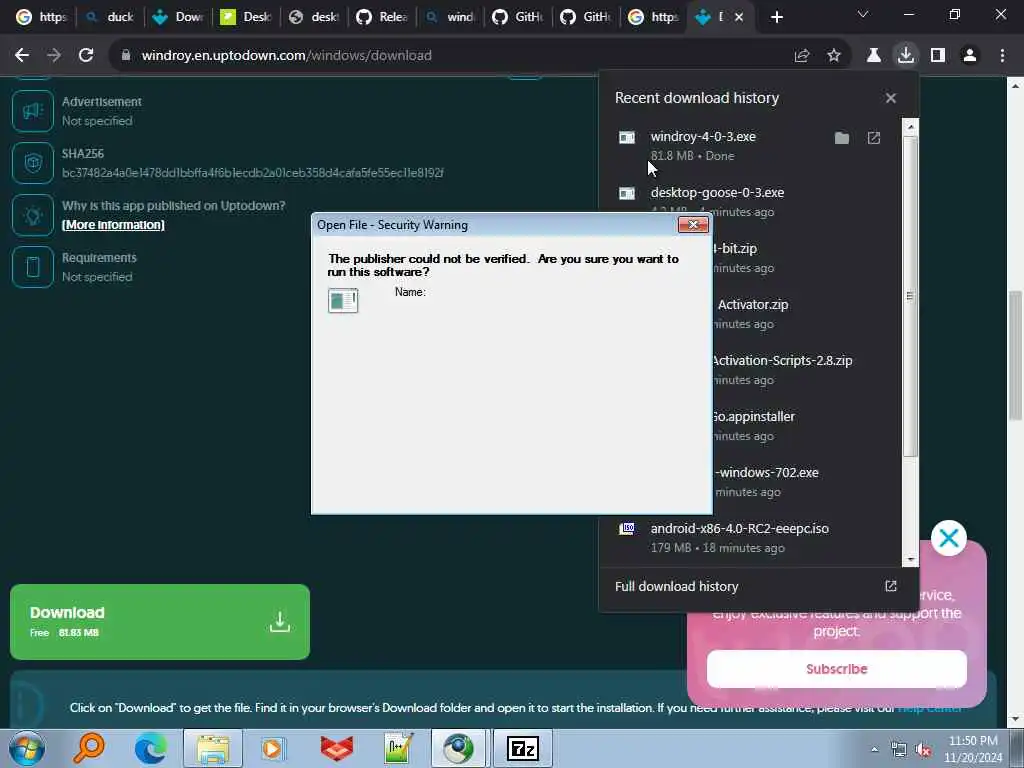
Task: Click the Advertisement megaphone icon
Action: click(33, 111)
